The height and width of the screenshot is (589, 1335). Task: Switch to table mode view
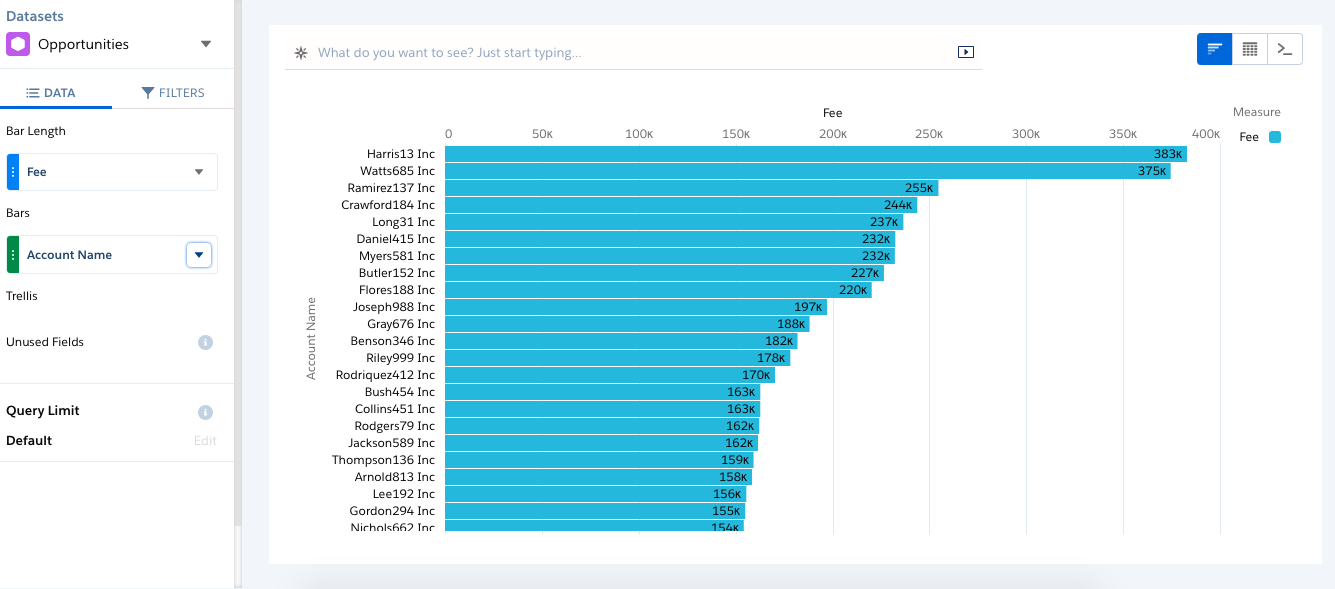[x=1250, y=49]
